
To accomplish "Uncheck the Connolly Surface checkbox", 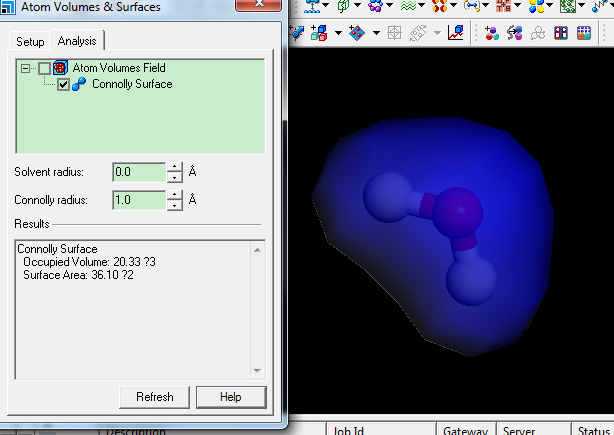I will click(x=63, y=84).
